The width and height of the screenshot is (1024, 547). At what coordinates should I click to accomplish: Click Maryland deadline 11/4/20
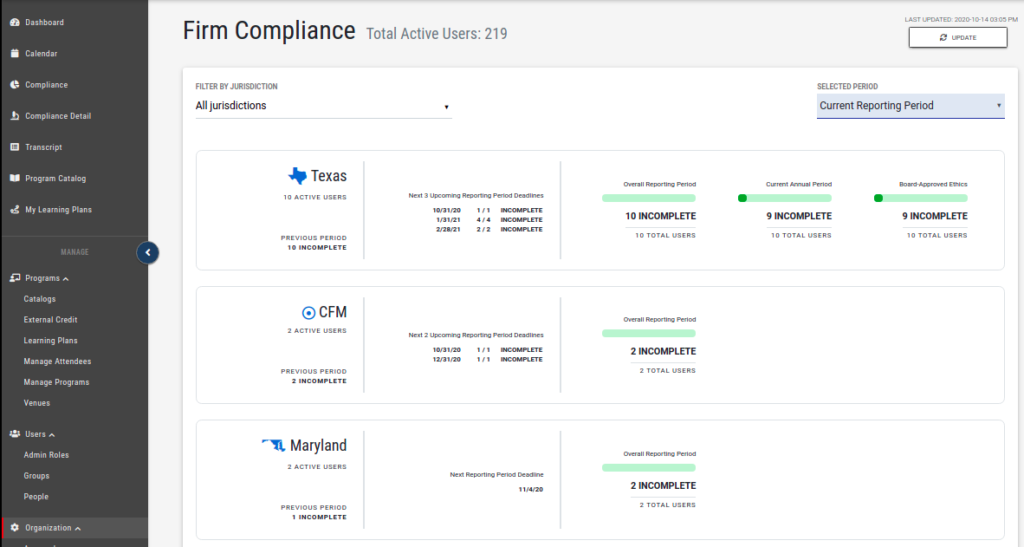click(x=531, y=490)
